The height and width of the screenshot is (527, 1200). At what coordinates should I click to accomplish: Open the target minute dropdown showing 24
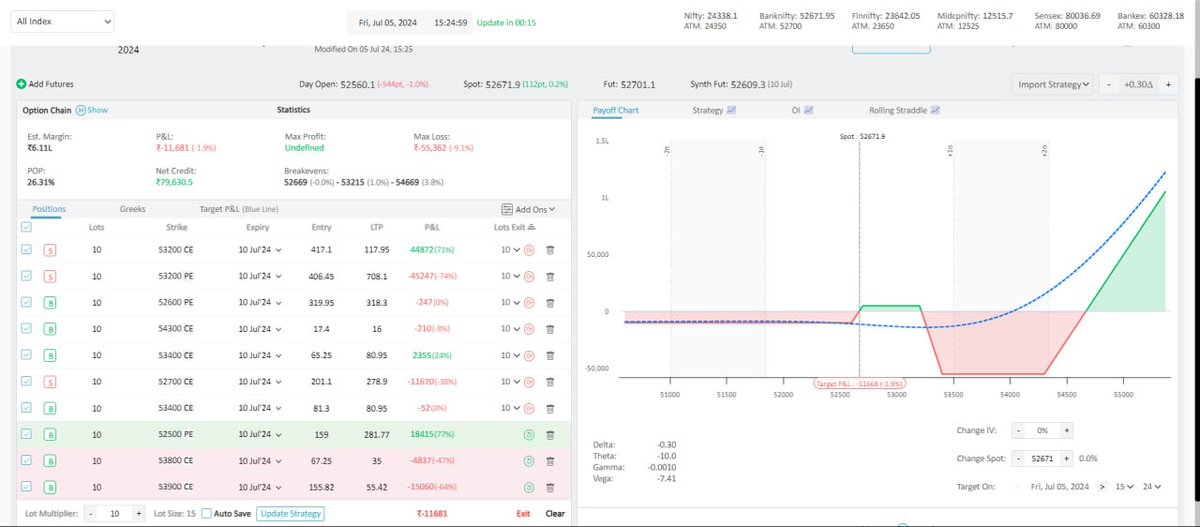1151,486
